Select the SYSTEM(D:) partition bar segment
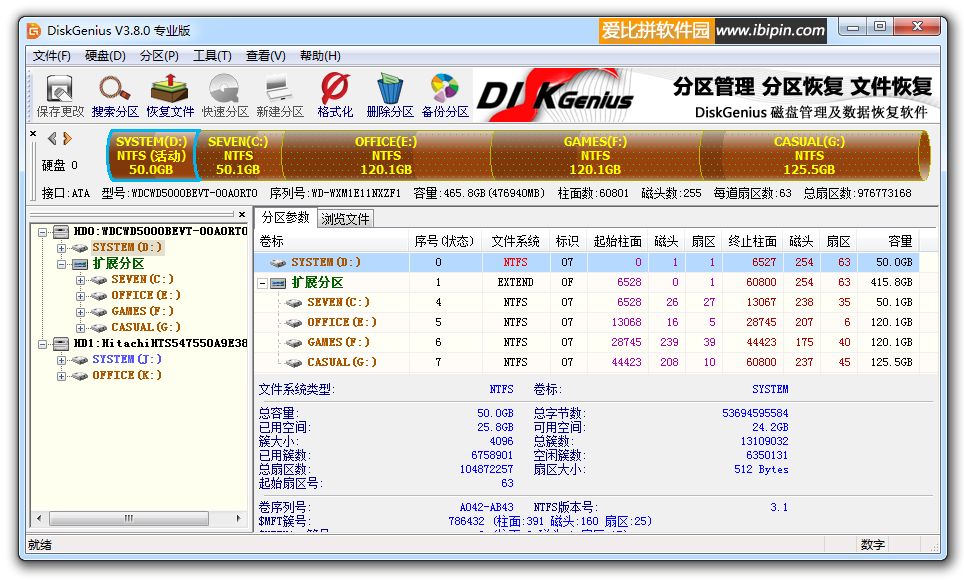 152,155
